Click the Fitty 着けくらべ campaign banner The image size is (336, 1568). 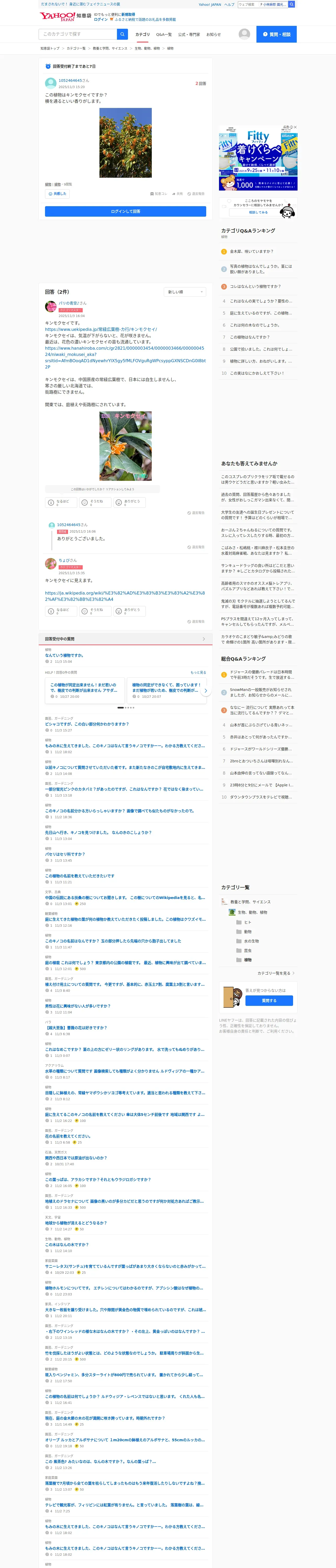[x=258, y=158]
